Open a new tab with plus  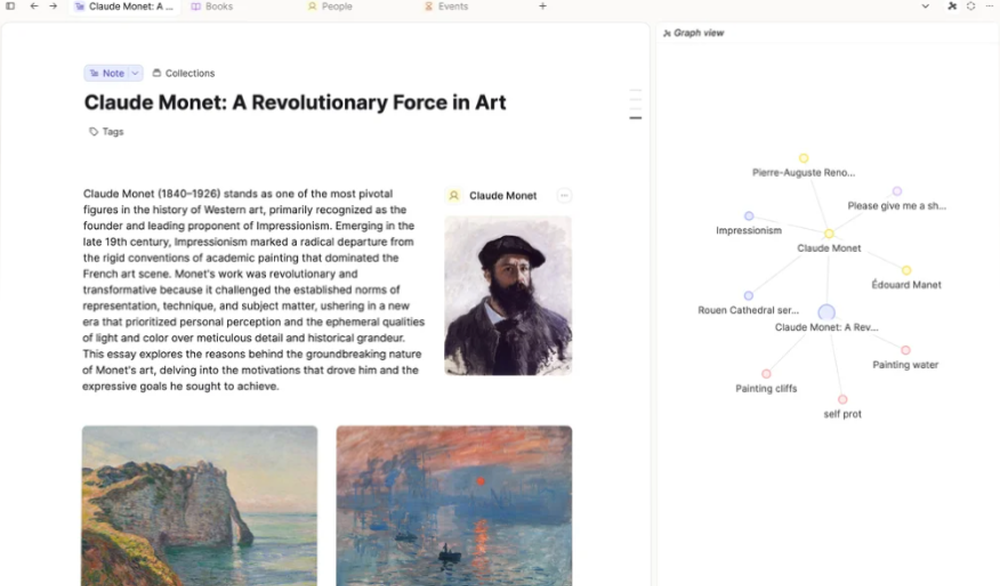543,6
